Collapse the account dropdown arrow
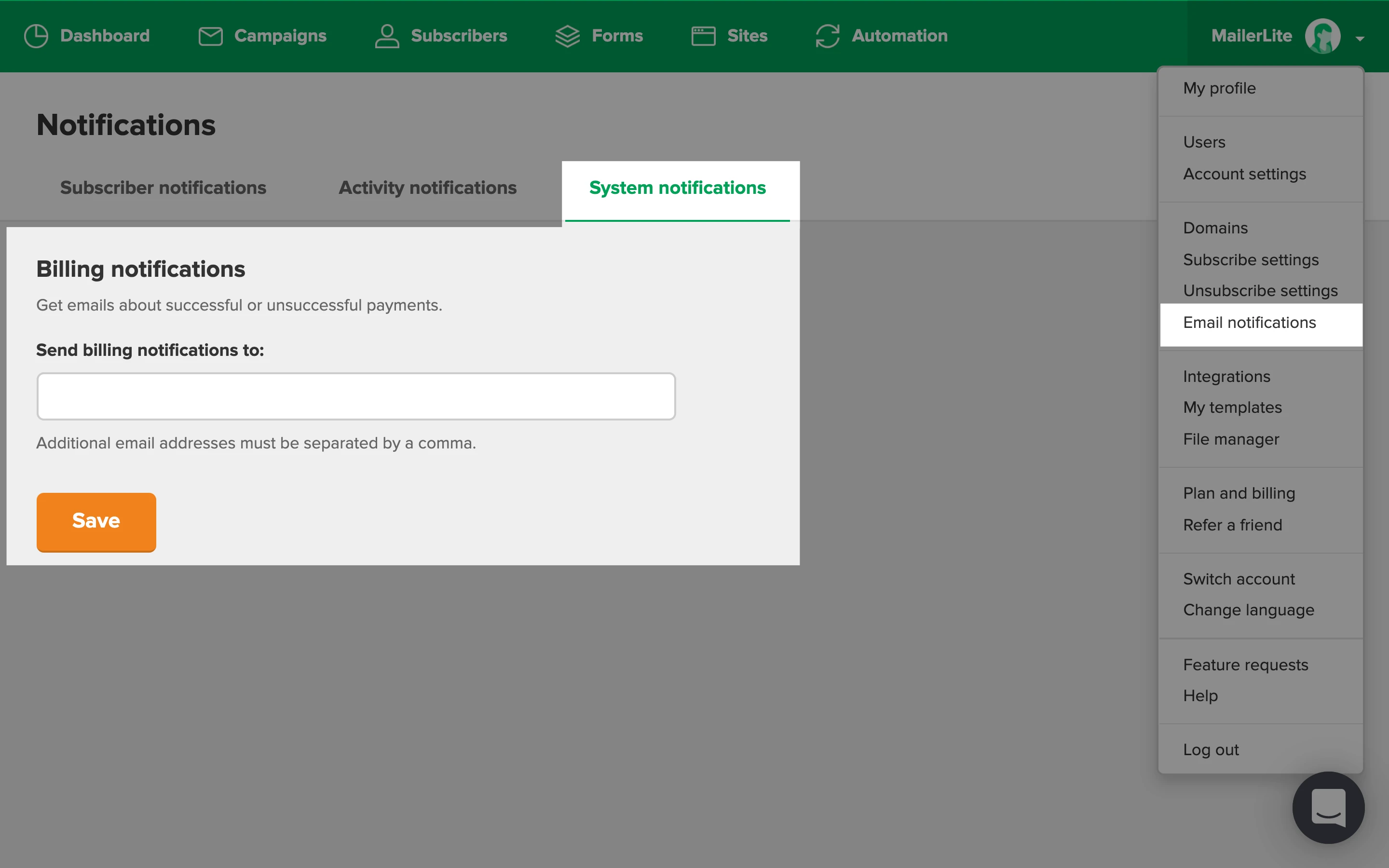 coord(1360,39)
